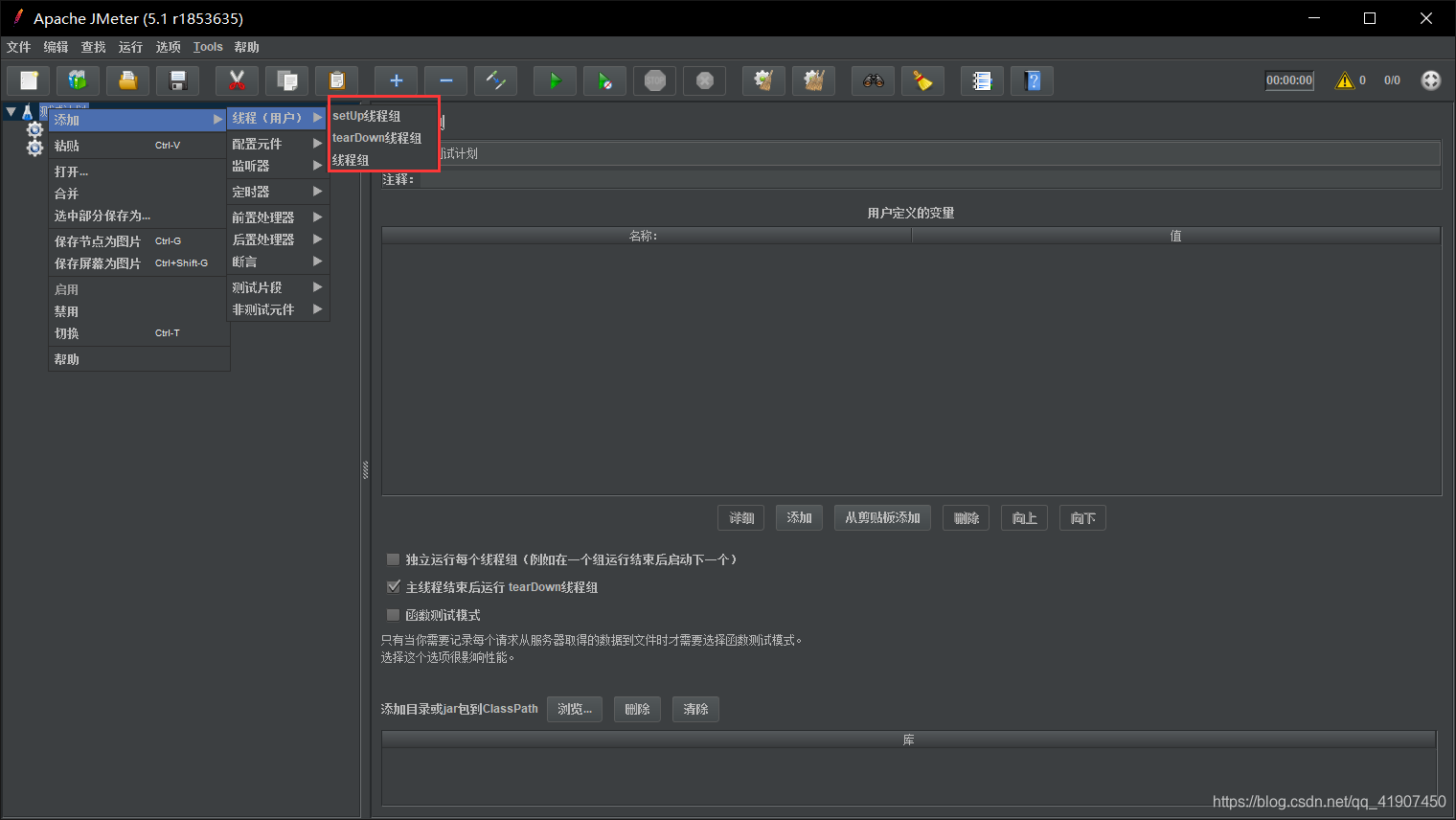Choose 合并 from context menu
The height and width of the screenshot is (820, 1456).
tap(138, 194)
